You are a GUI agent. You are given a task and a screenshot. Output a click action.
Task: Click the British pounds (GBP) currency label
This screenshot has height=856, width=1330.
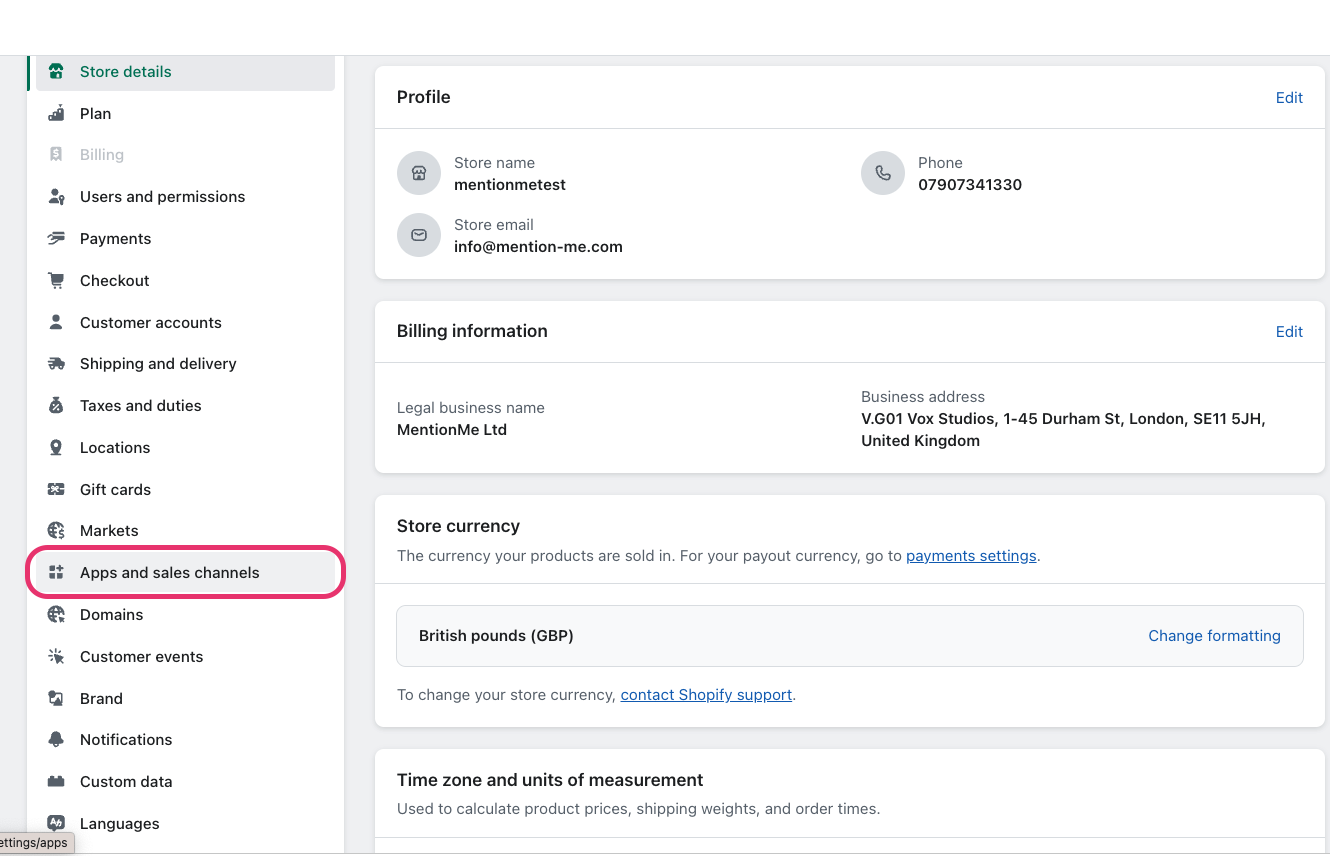pos(496,636)
